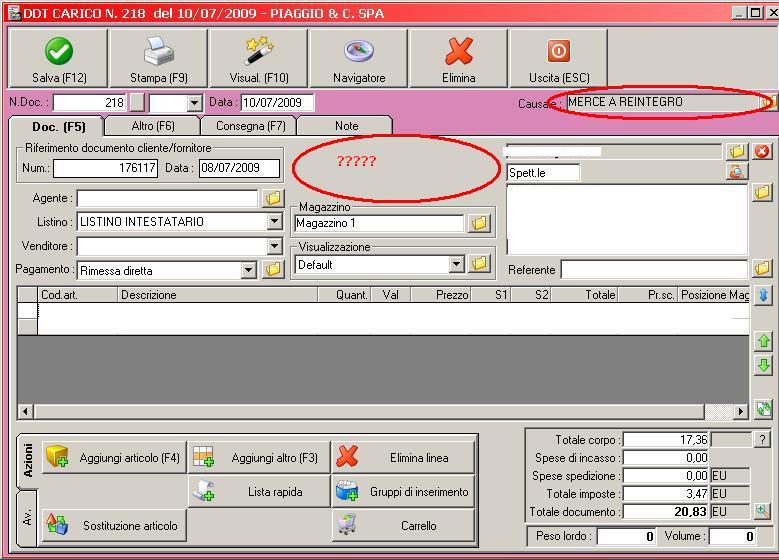Open folder icon next to Visualizzazione Default
Viewport: 779px width, 560px height.
tap(479, 264)
